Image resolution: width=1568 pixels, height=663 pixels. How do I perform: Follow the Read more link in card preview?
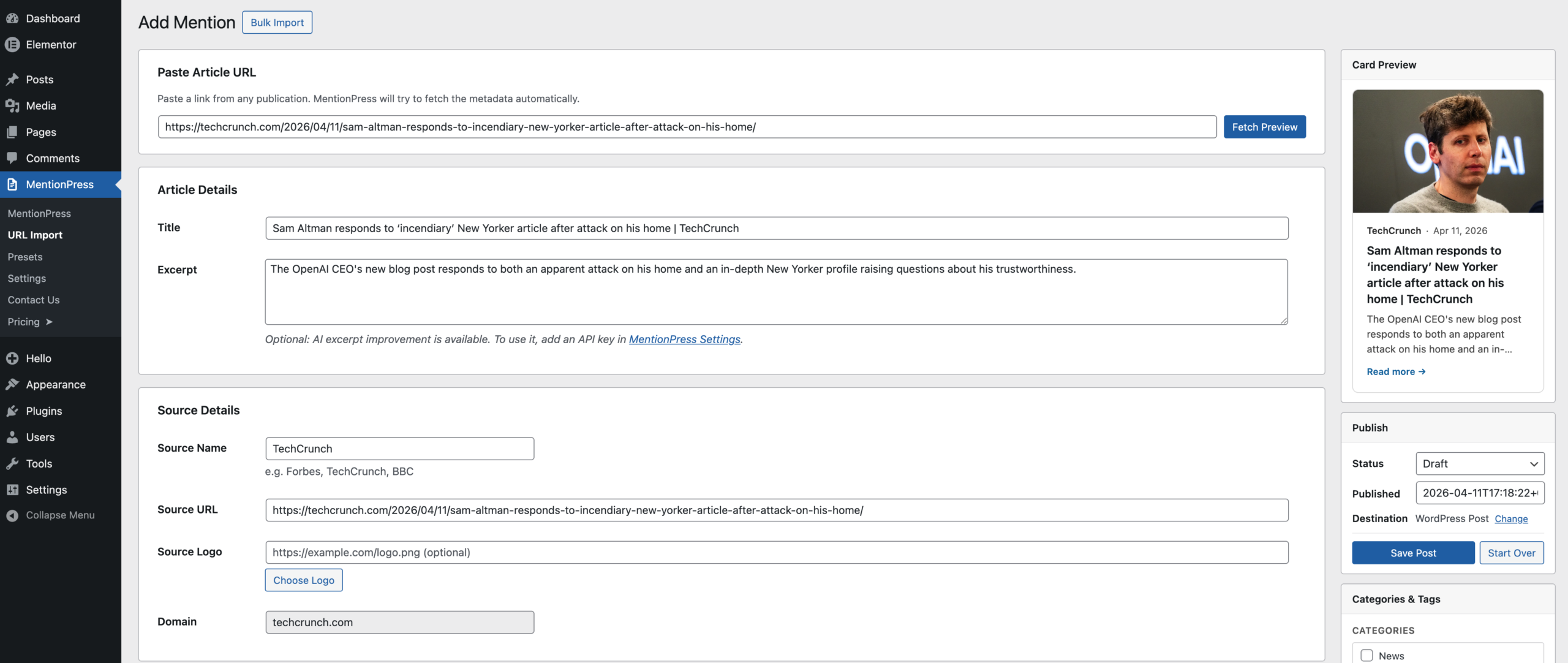(x=1395, y=371)
